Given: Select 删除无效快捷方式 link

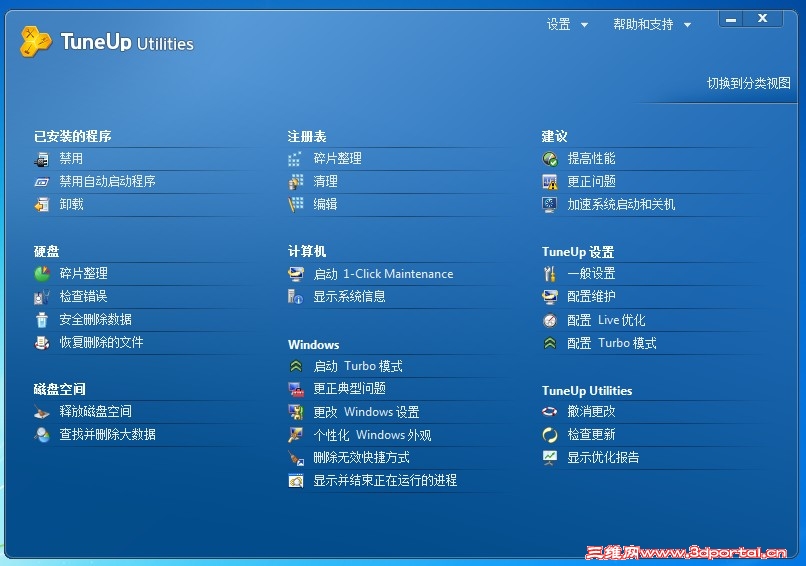Looking at the screenshot, I should click(x=361, y=458).
